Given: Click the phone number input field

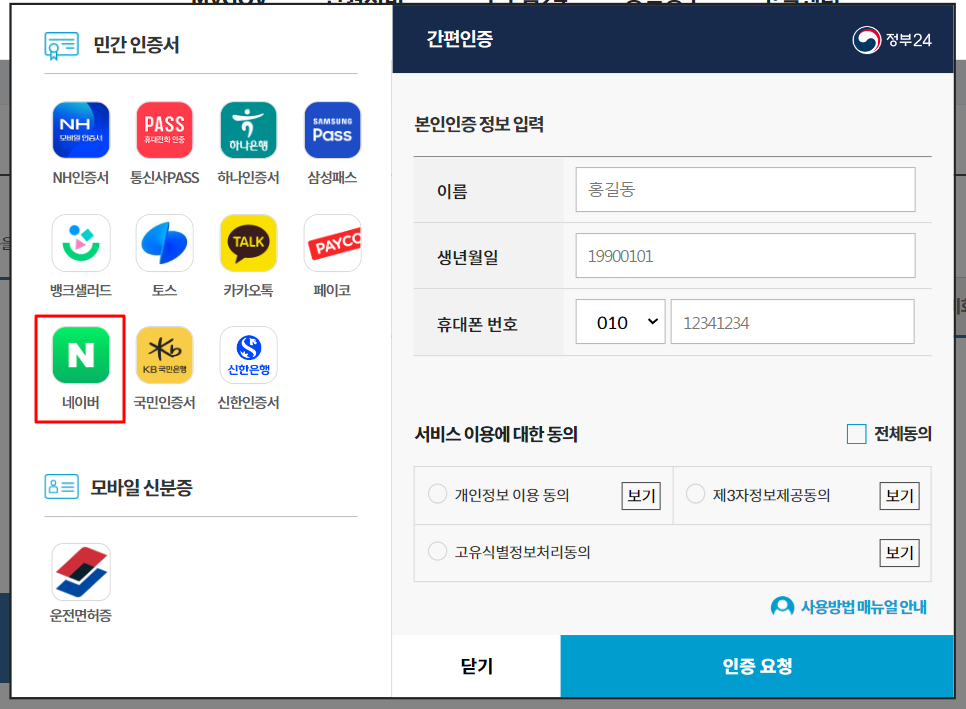Looking at the screenshot, I should point(792,322).
